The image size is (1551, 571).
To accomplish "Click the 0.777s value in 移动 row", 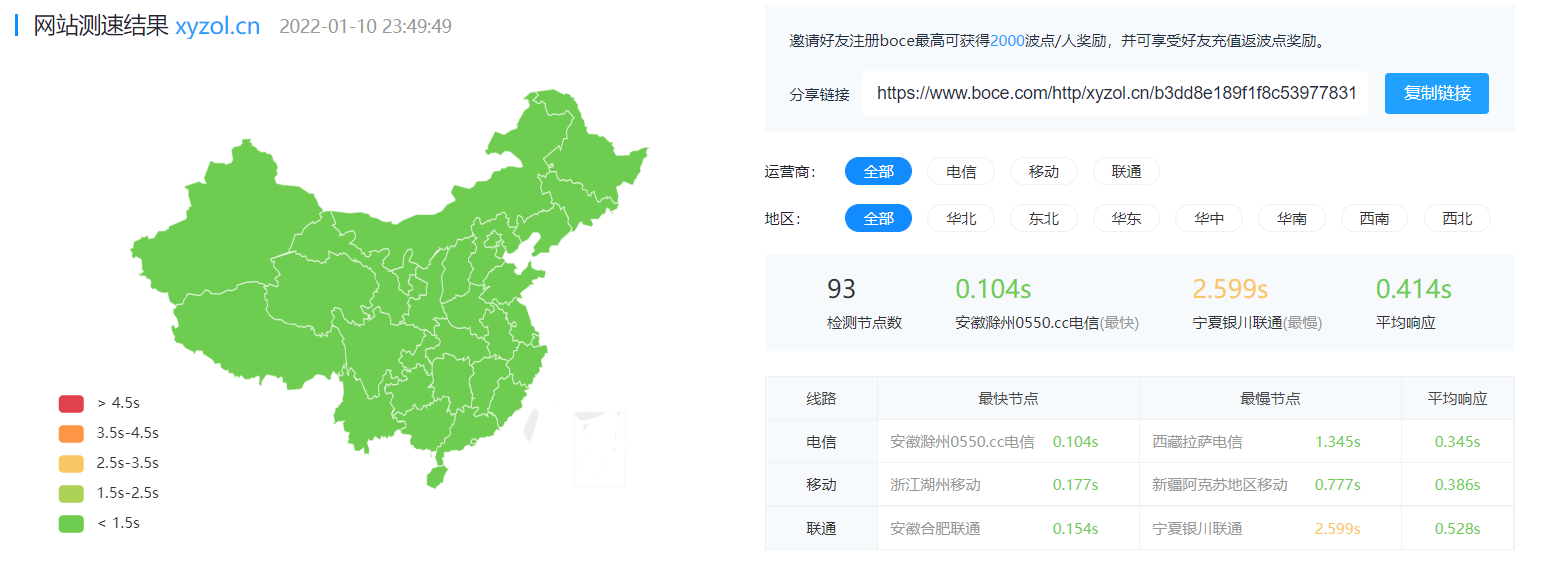I will pyautogui.click(x=1337, y=484).
